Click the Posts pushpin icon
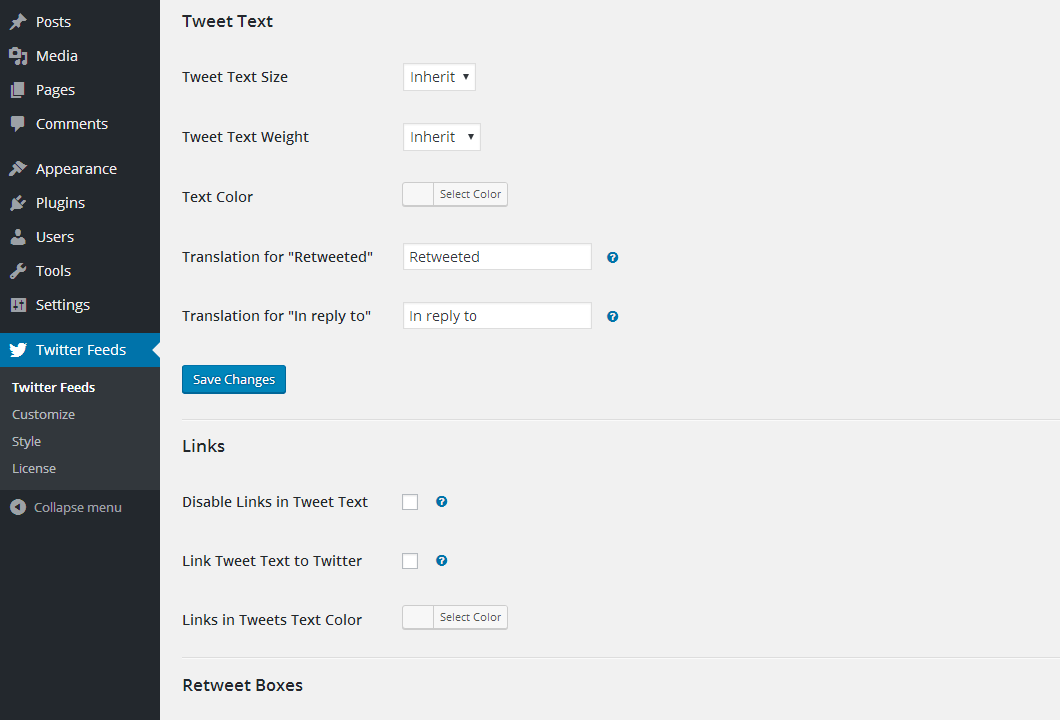This screenshot has width=1060, height=720. coord(18,22)
